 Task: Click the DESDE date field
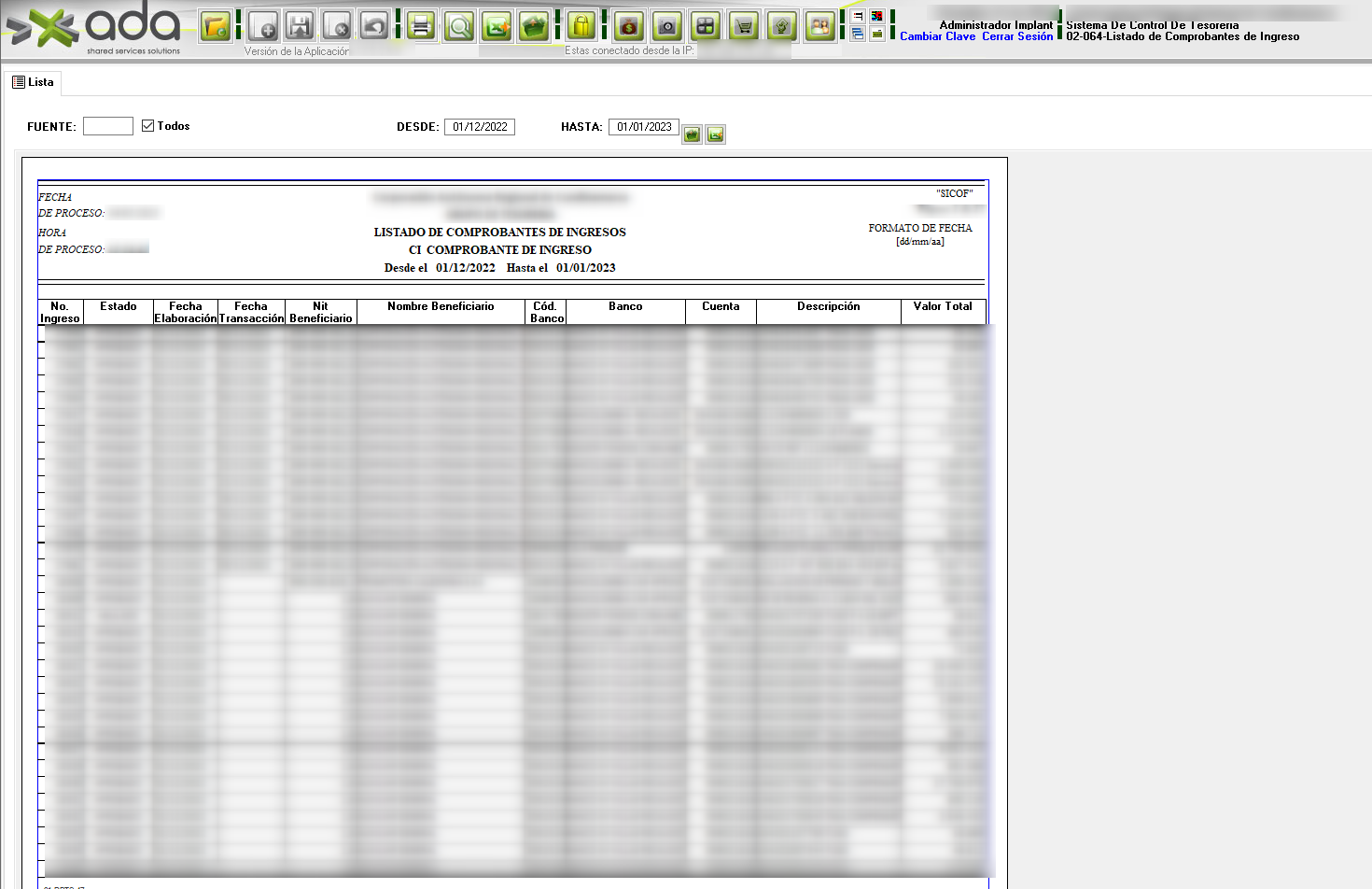pos(480,127)
